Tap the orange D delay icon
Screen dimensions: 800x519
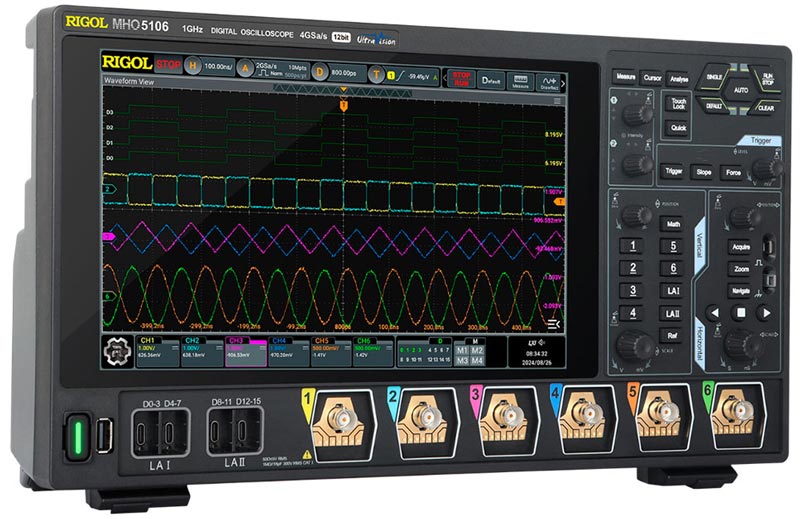tap(319, 72)
